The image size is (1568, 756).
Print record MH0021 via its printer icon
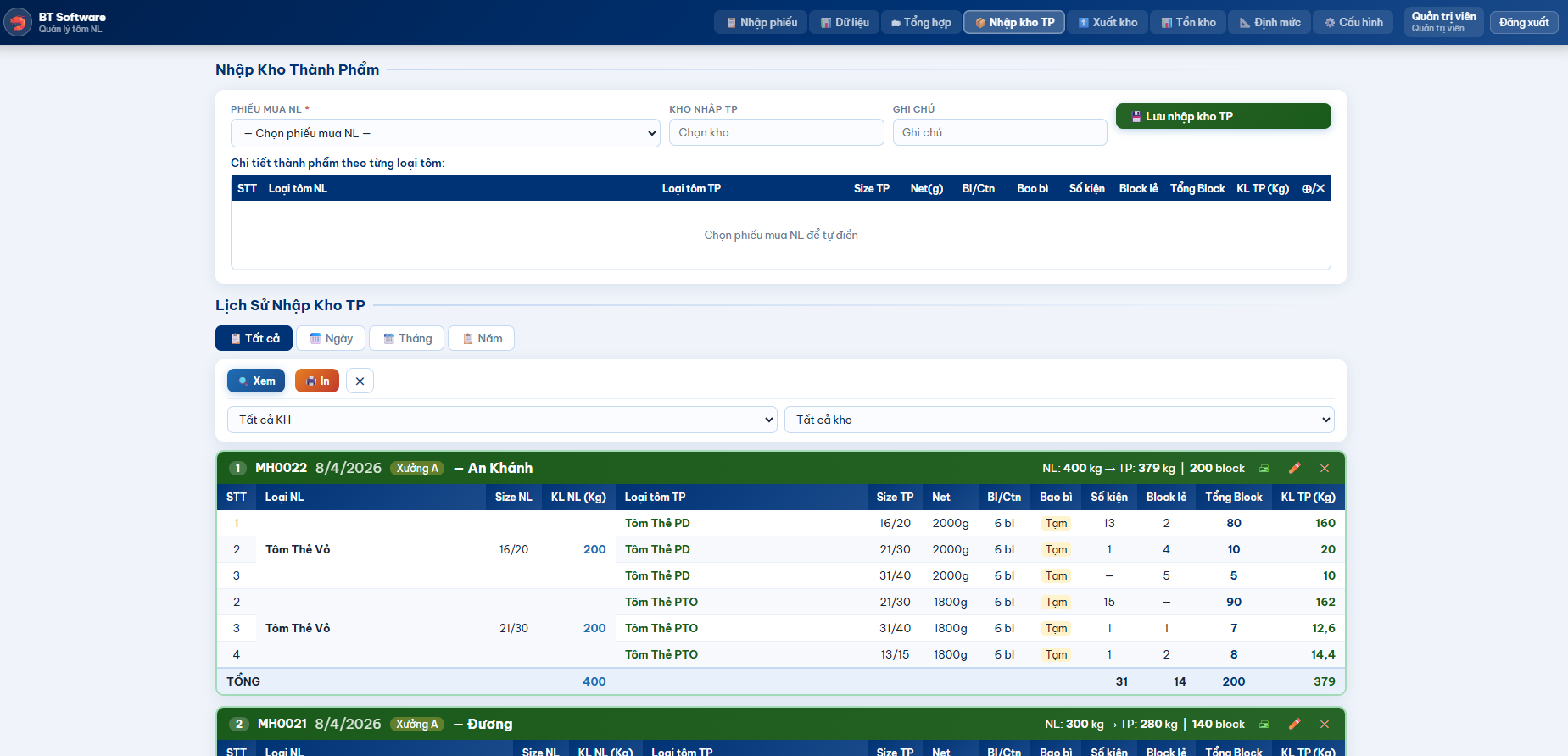(1264, 725)
